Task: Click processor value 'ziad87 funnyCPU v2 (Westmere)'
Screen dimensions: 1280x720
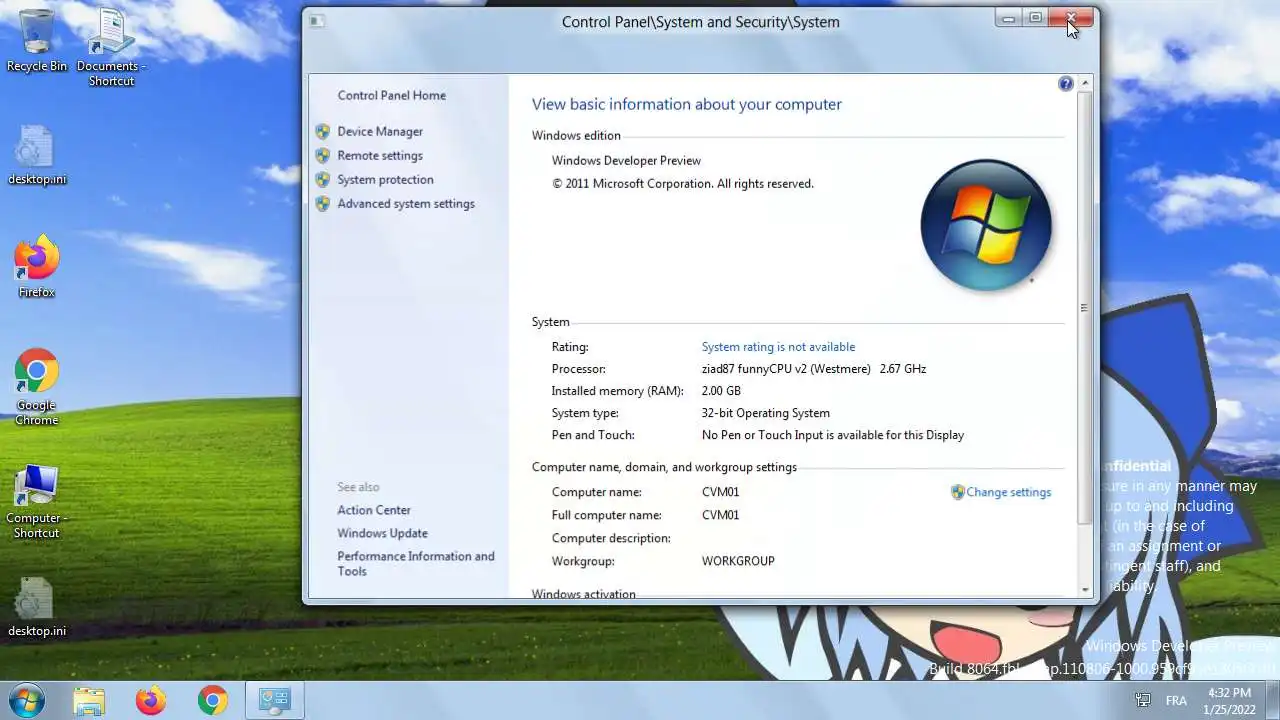Action: click(x=786, y=369)
